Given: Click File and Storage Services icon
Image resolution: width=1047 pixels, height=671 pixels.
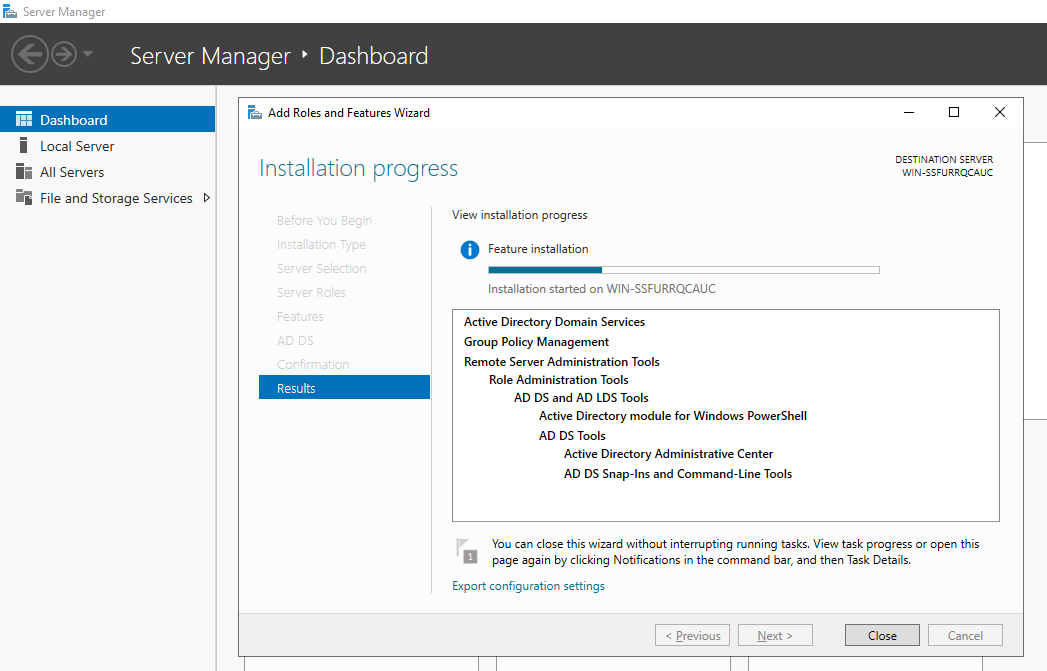Looking at the screenshot, I should tap(24, 198).
